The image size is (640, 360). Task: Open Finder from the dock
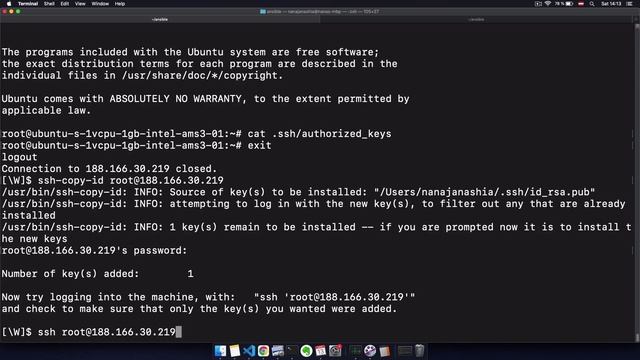220,351
